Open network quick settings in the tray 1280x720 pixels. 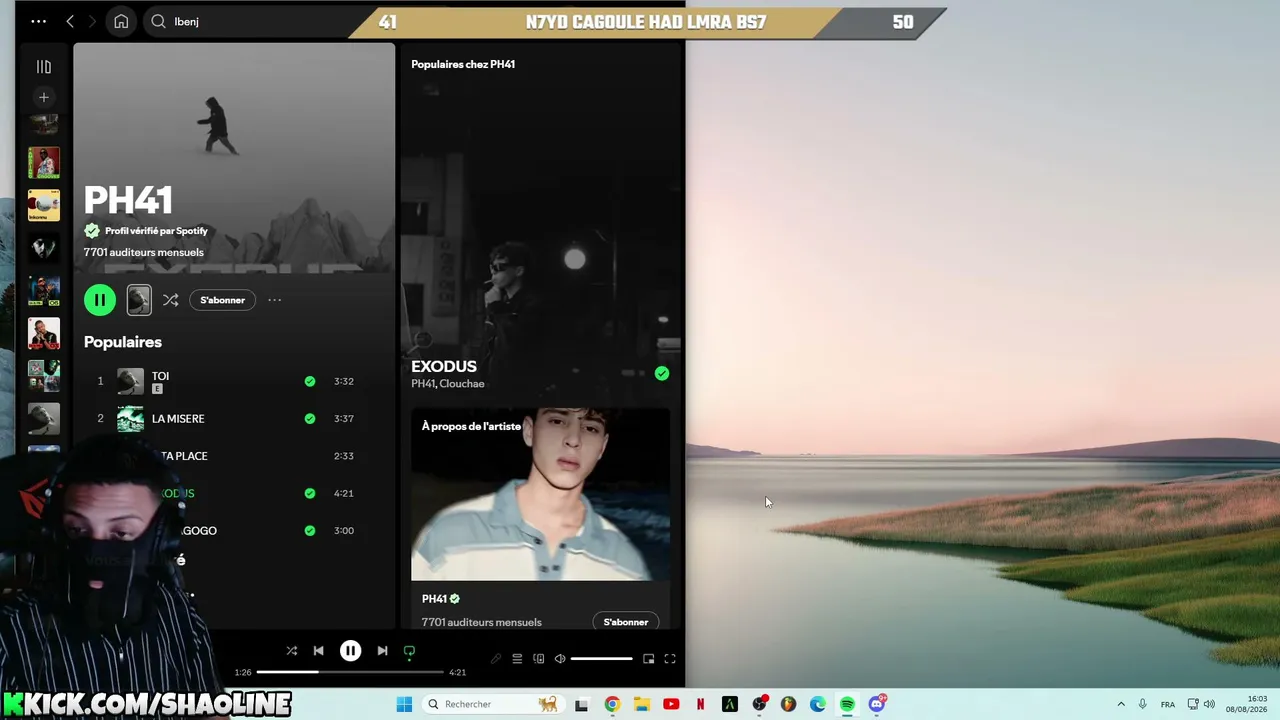pyautogui.click(x=1193, y=704)
